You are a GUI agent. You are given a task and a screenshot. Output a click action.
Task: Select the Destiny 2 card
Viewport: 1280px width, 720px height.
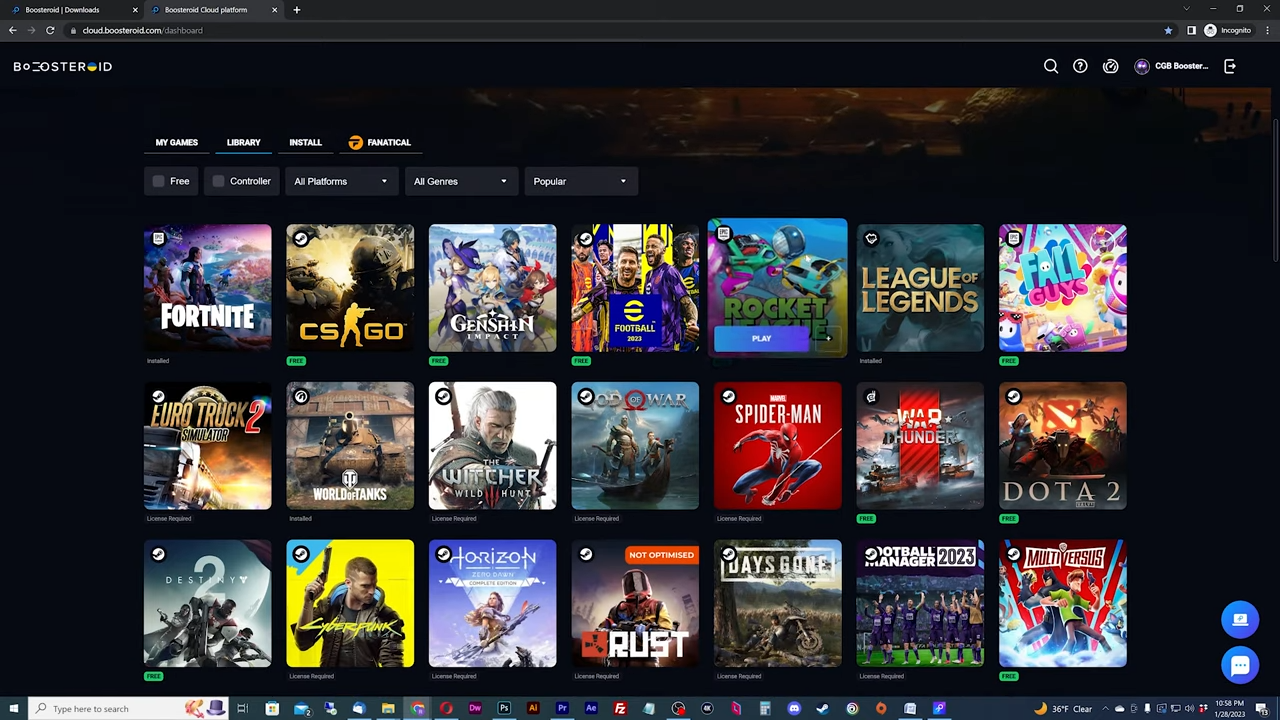(207, 604)
